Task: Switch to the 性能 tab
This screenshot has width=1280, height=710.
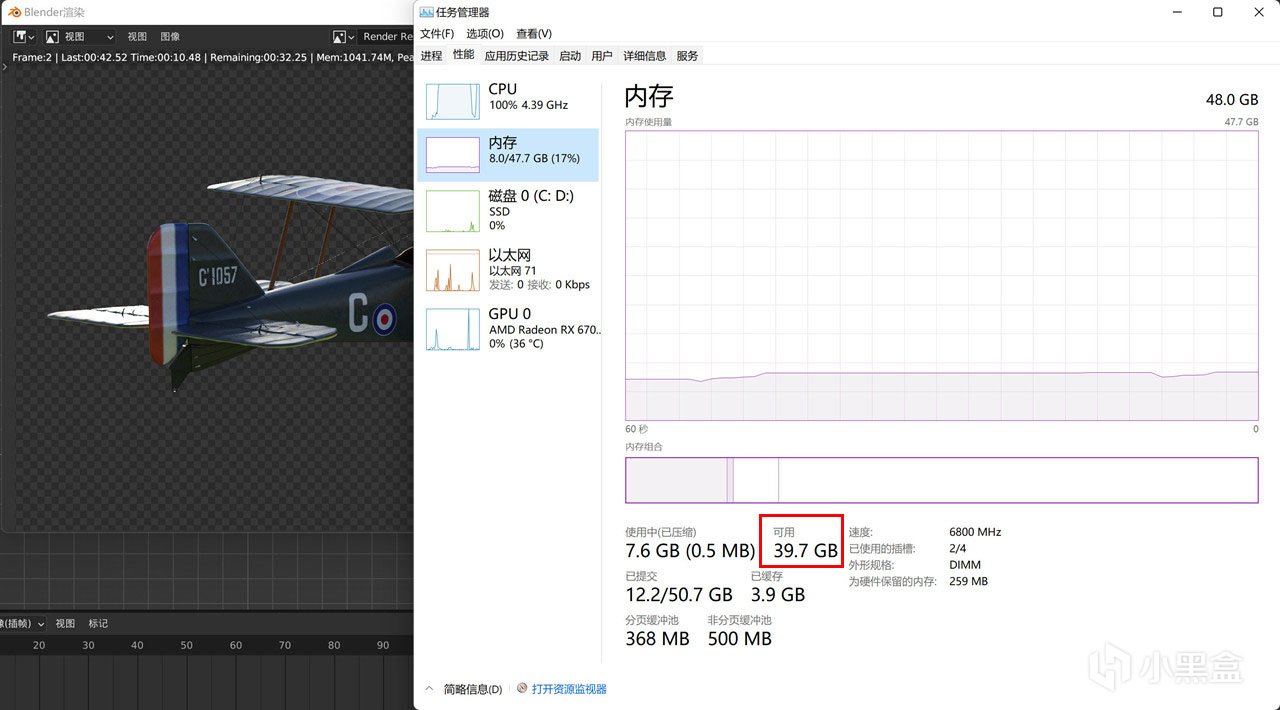Action: (463, 55)
